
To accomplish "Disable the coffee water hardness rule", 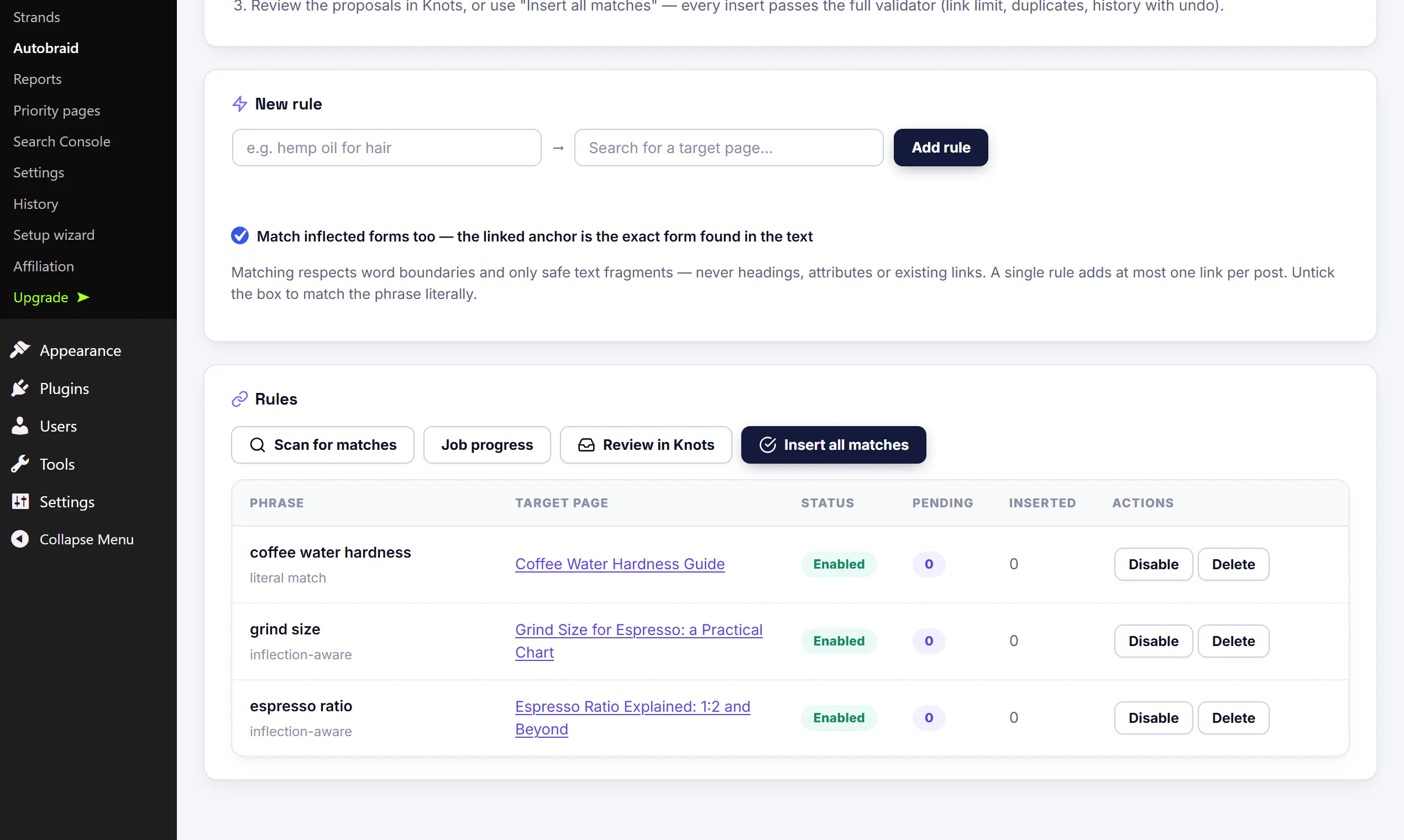I will [1153, 564].
